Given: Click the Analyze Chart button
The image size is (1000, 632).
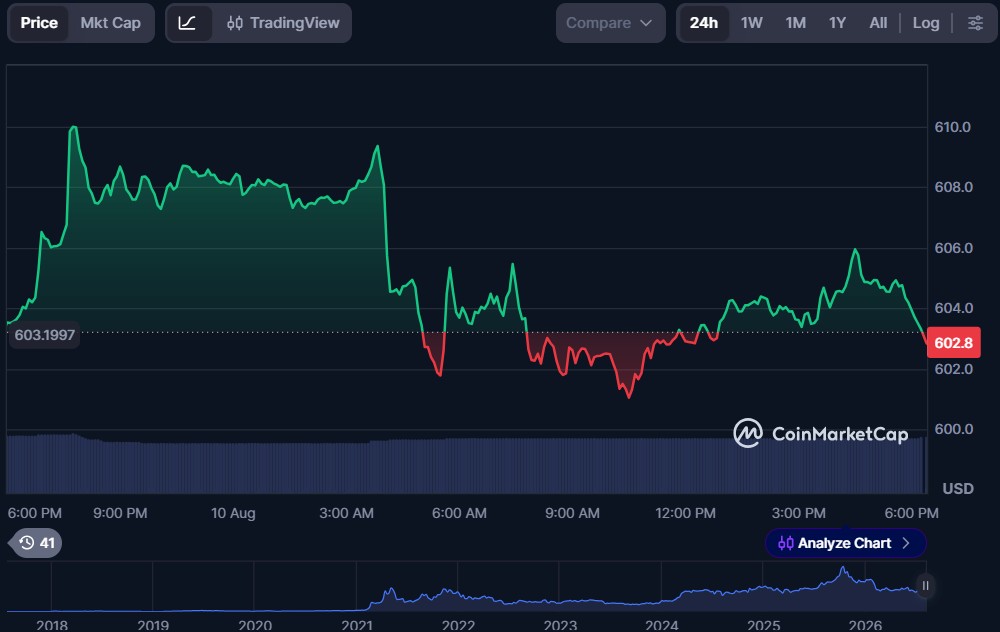Looking at the screenshot, I should click(x=845, y=543).
